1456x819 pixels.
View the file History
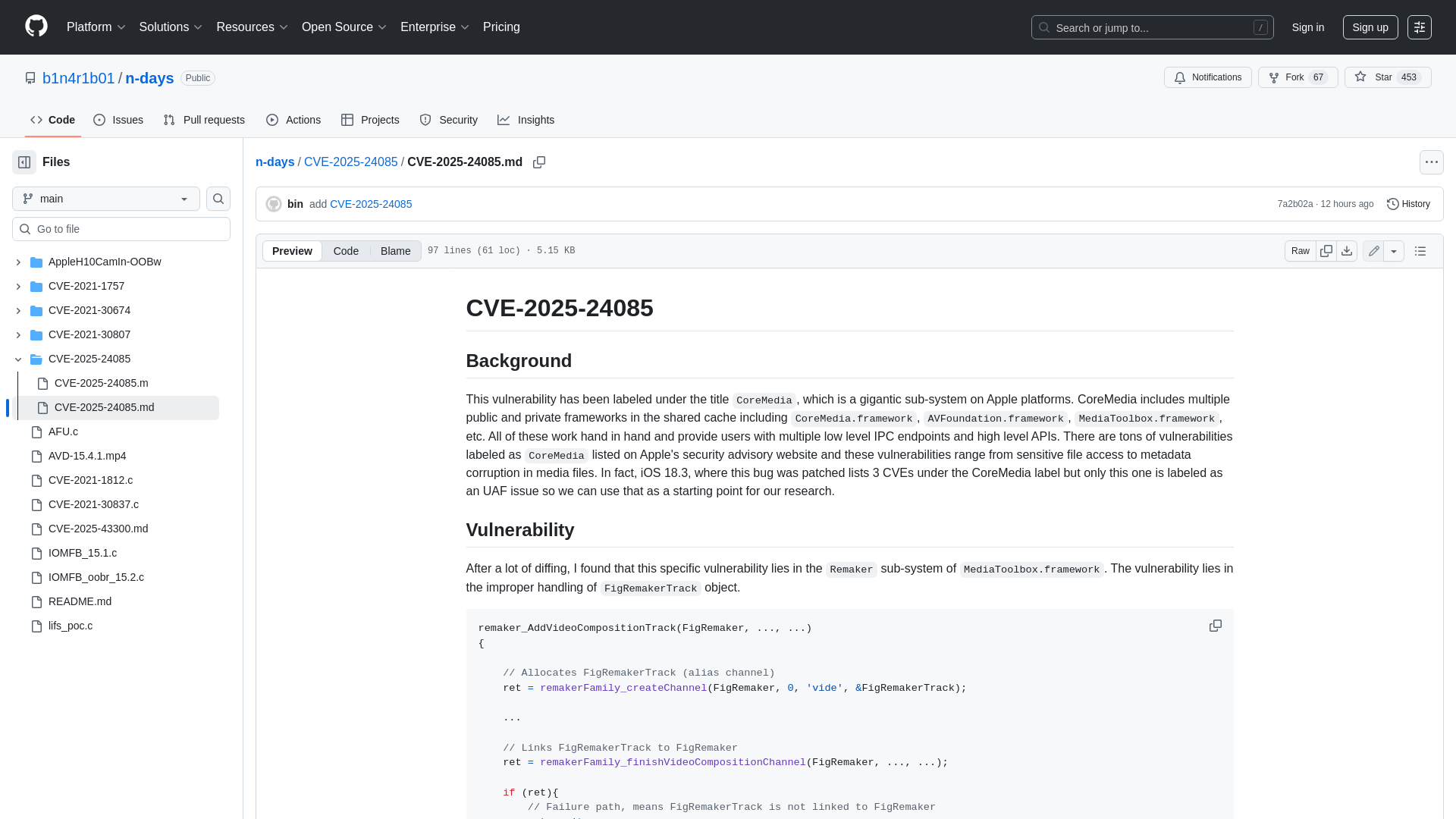pyautogui.click(x=1409, y=204)
